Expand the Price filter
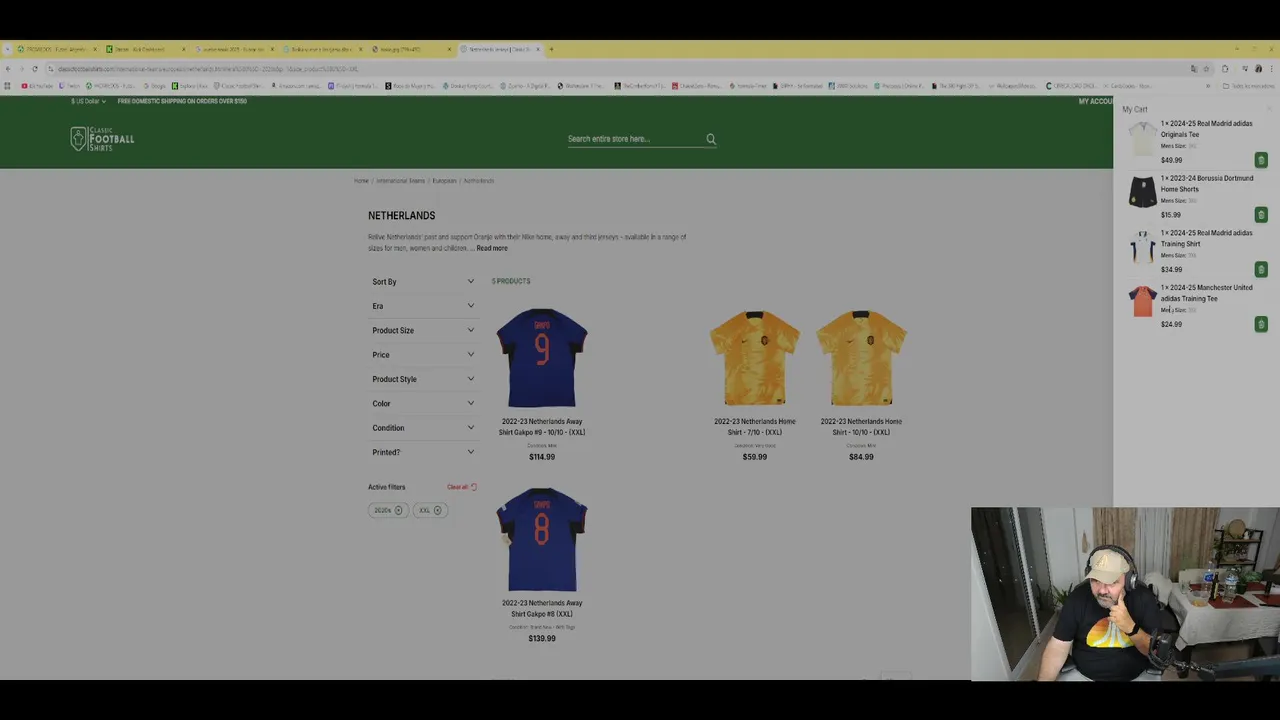The width and height of the screenshot is (1280, 720). 423,355
